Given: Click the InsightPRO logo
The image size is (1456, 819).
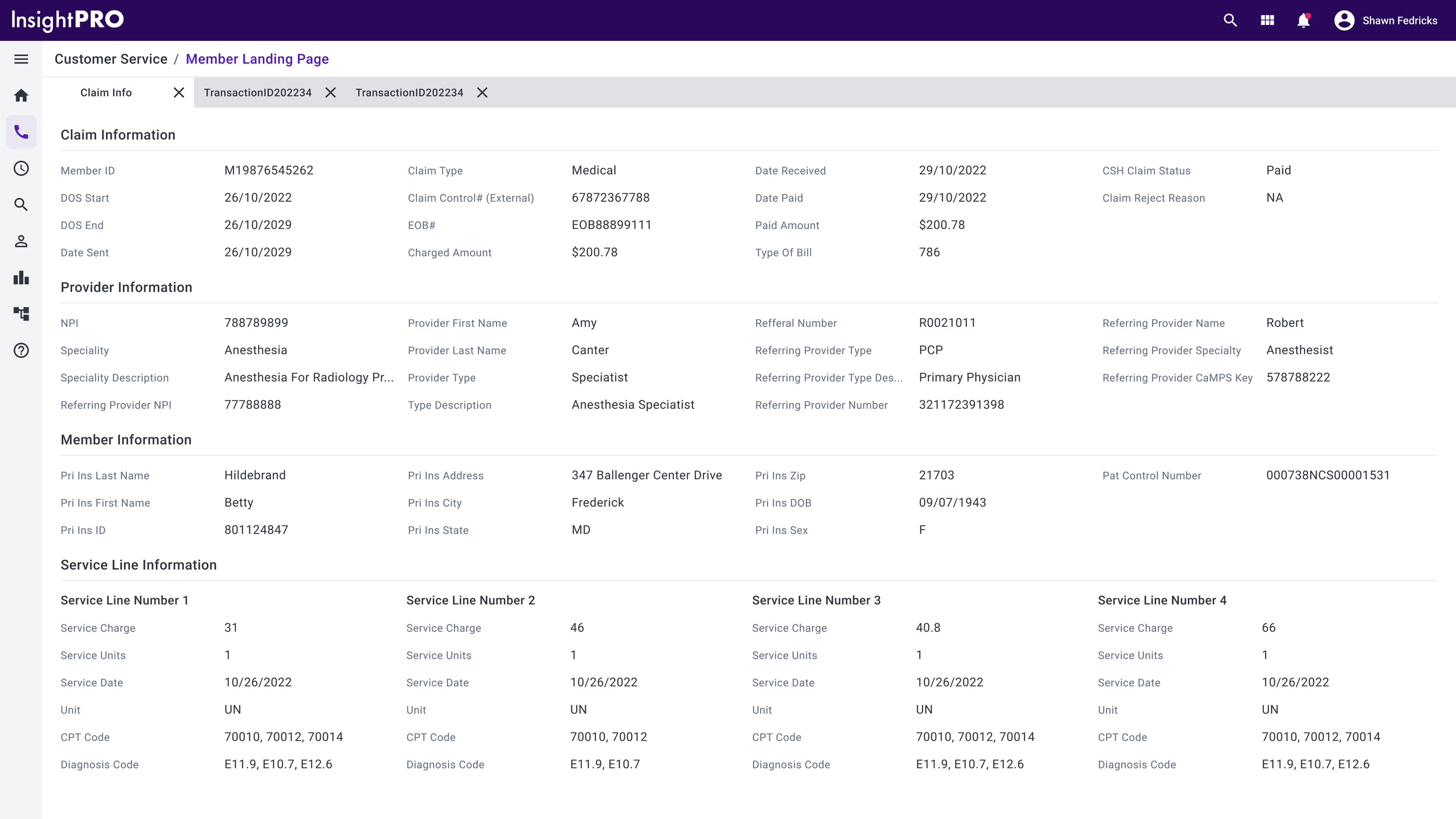Looking at the screenshot, I should [x=68, y=20].
